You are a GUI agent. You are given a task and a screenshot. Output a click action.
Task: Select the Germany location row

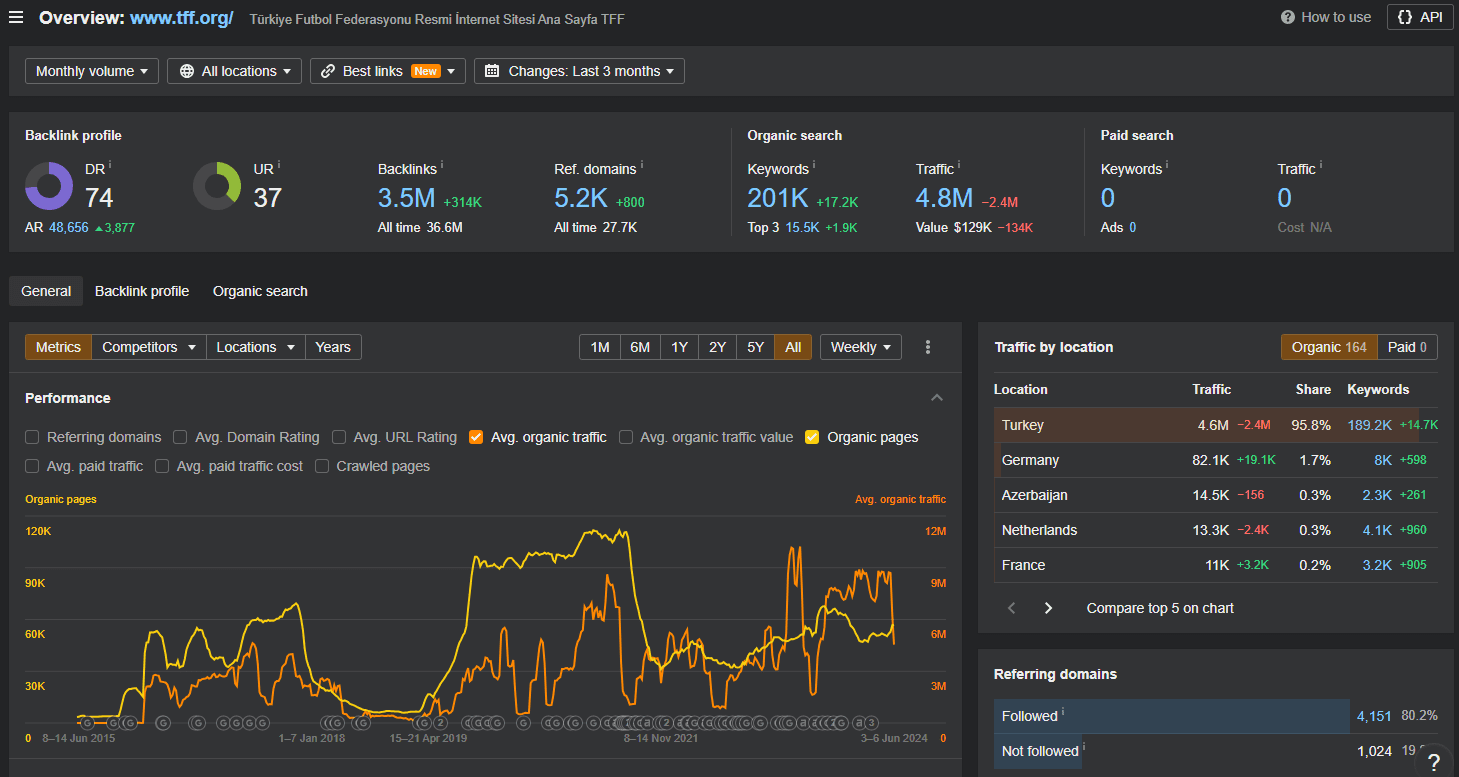1216,460
